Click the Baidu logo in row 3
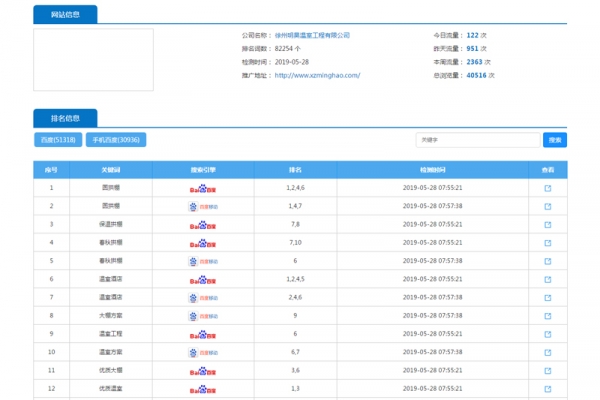The width and height of the screenshot is (600, 400). point(203,225)
